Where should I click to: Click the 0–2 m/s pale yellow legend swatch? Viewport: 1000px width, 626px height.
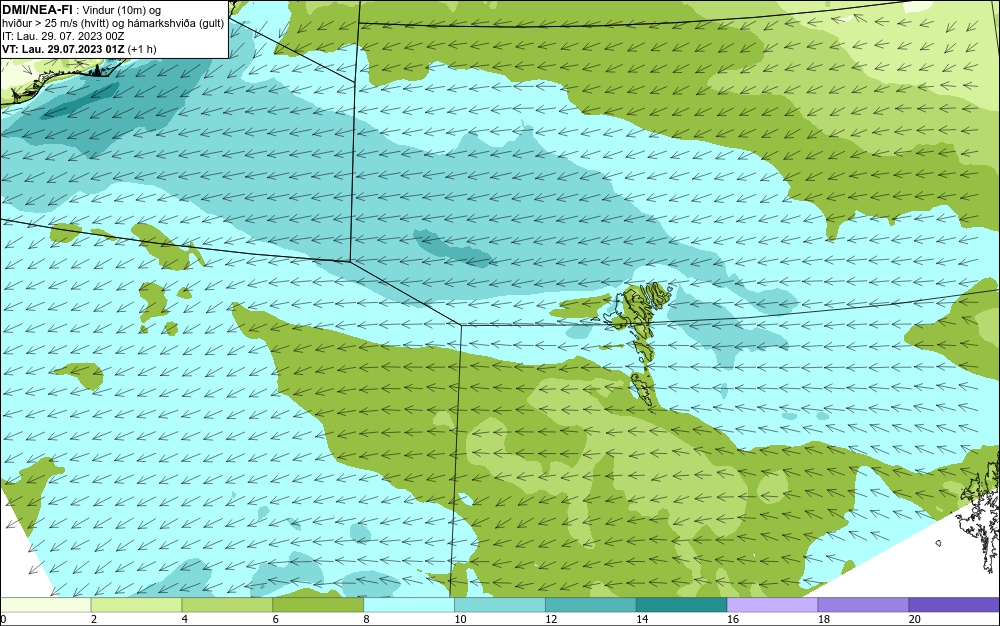click(x=46, y=605)
